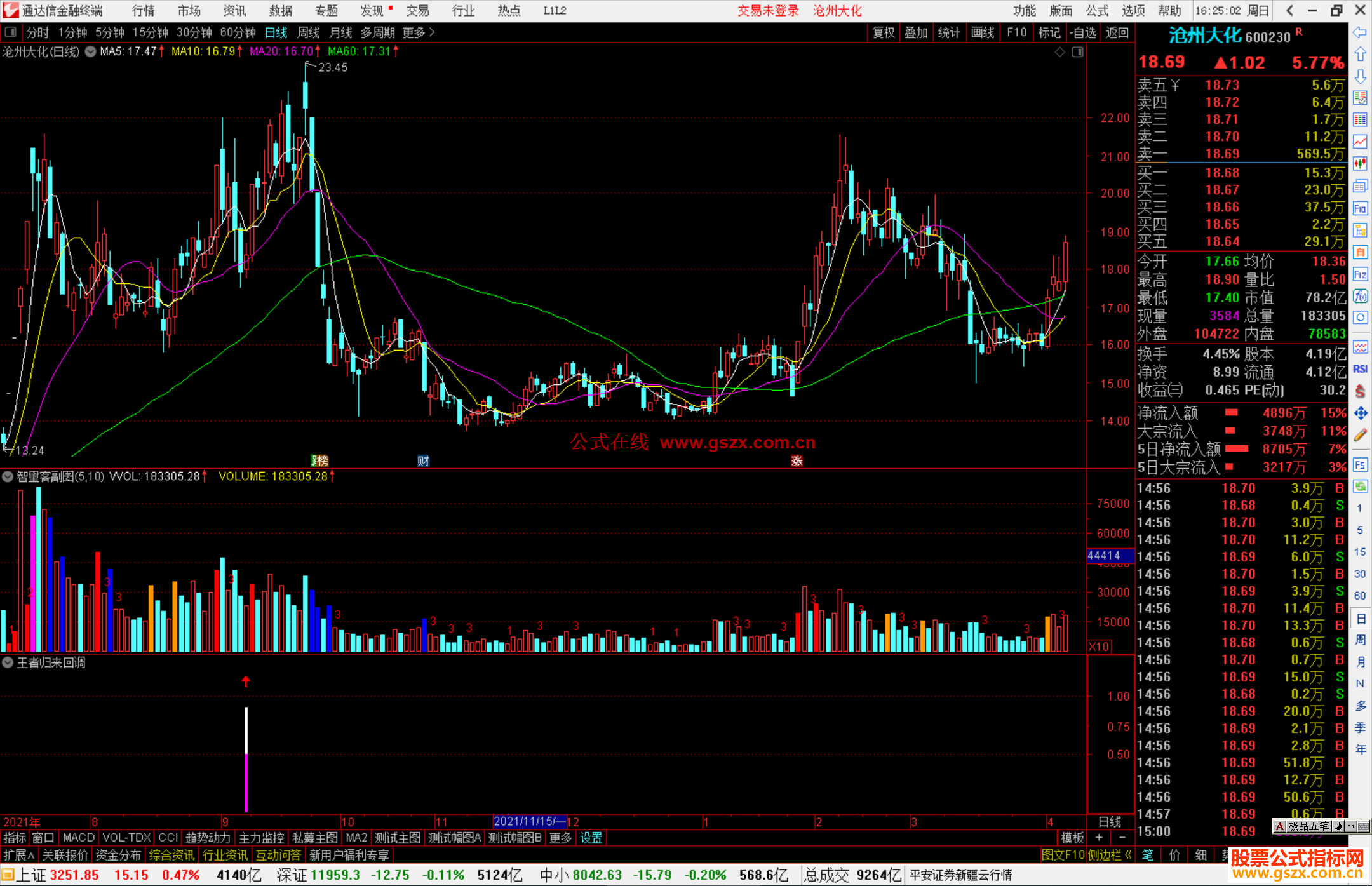Select the 价 price view toggle
The image size is (1372, 886).
click(1174, 855)
